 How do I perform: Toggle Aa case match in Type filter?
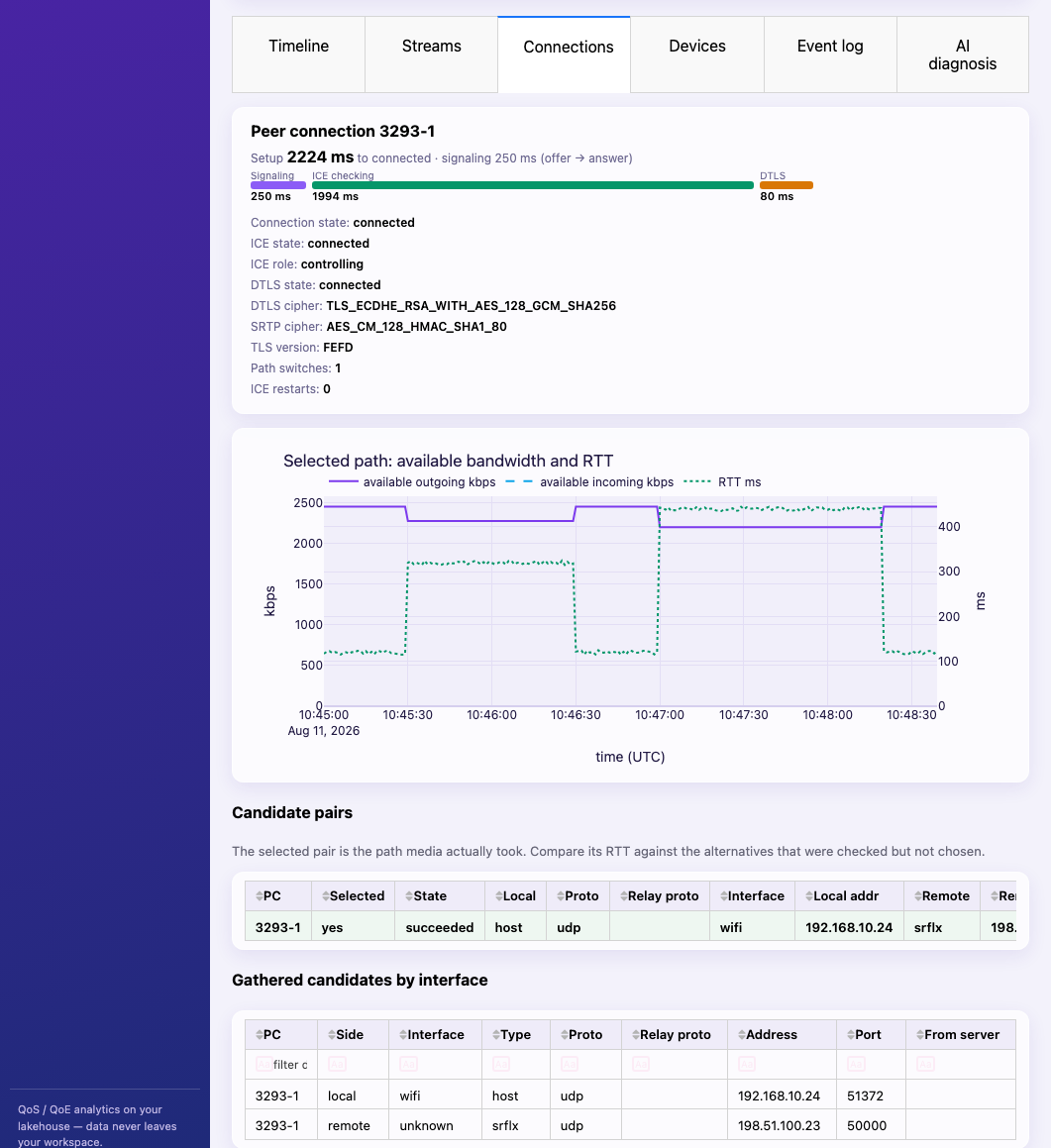pos(501,1064)
